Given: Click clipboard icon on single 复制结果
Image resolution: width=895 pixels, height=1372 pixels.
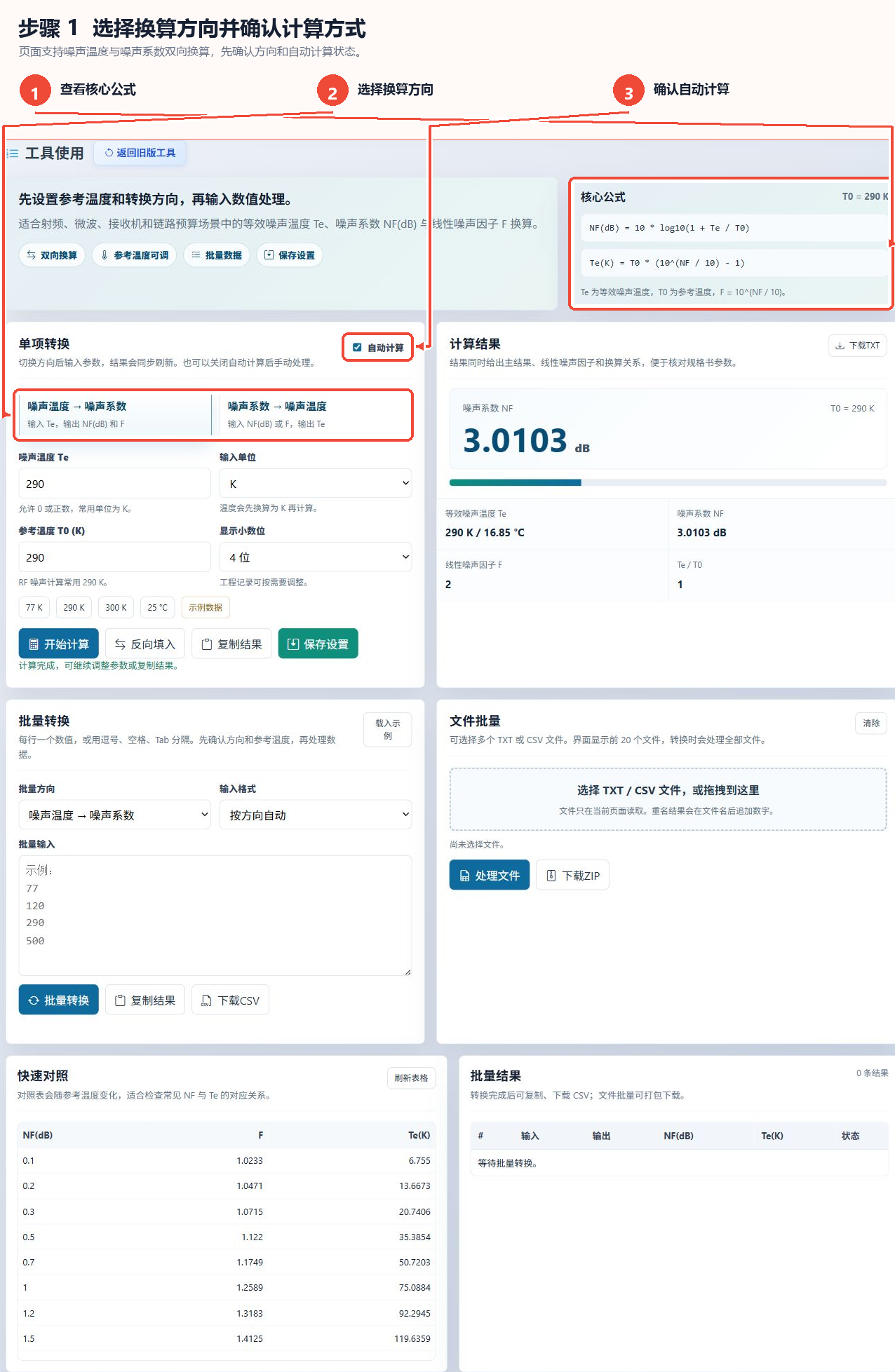Looking at the screenshot, I should (207, 644).
